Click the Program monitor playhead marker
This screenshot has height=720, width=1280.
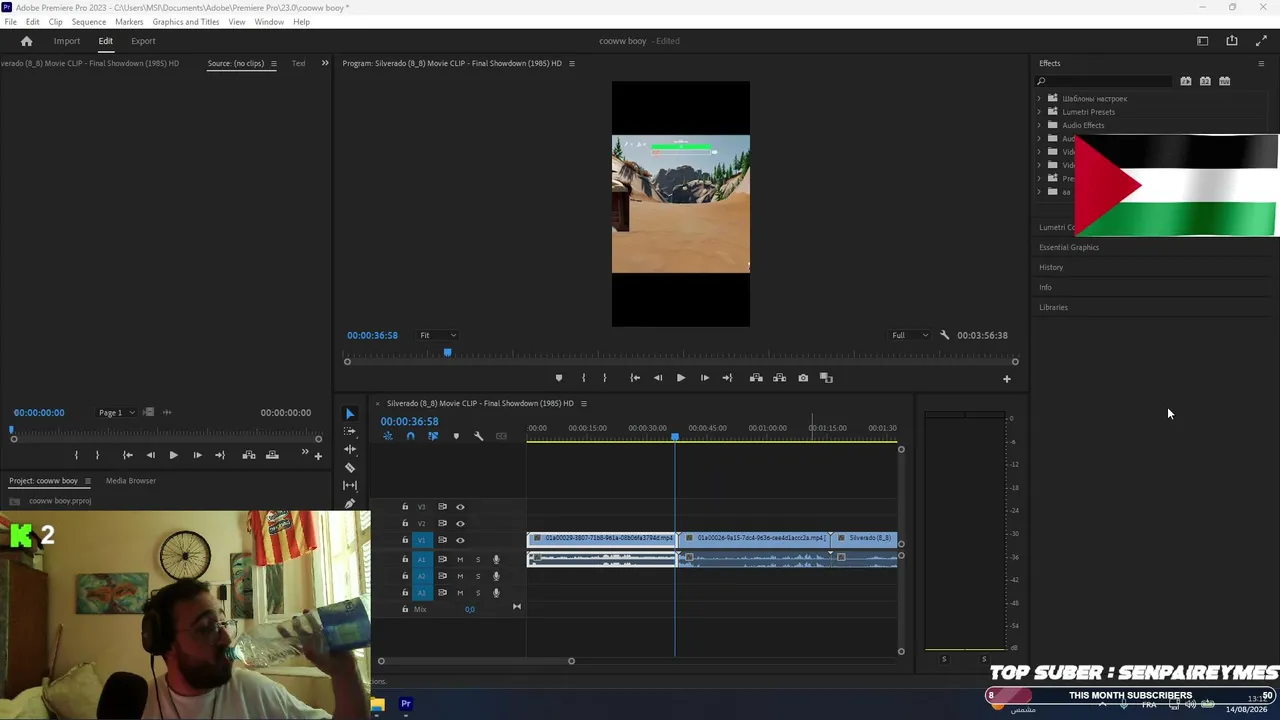[448, 352]
